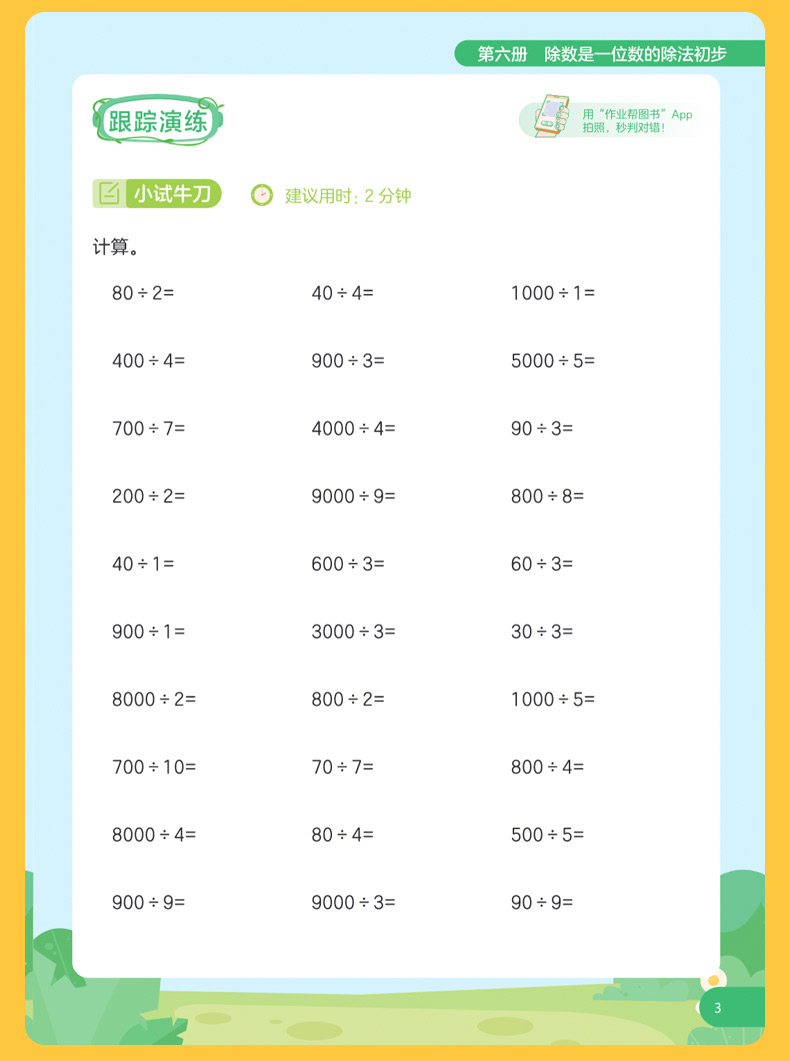Click the problem 8000 ÷ 2=
Image resolution: width=790 pixels, height=1061 pixels.
(x=154, y=699)
